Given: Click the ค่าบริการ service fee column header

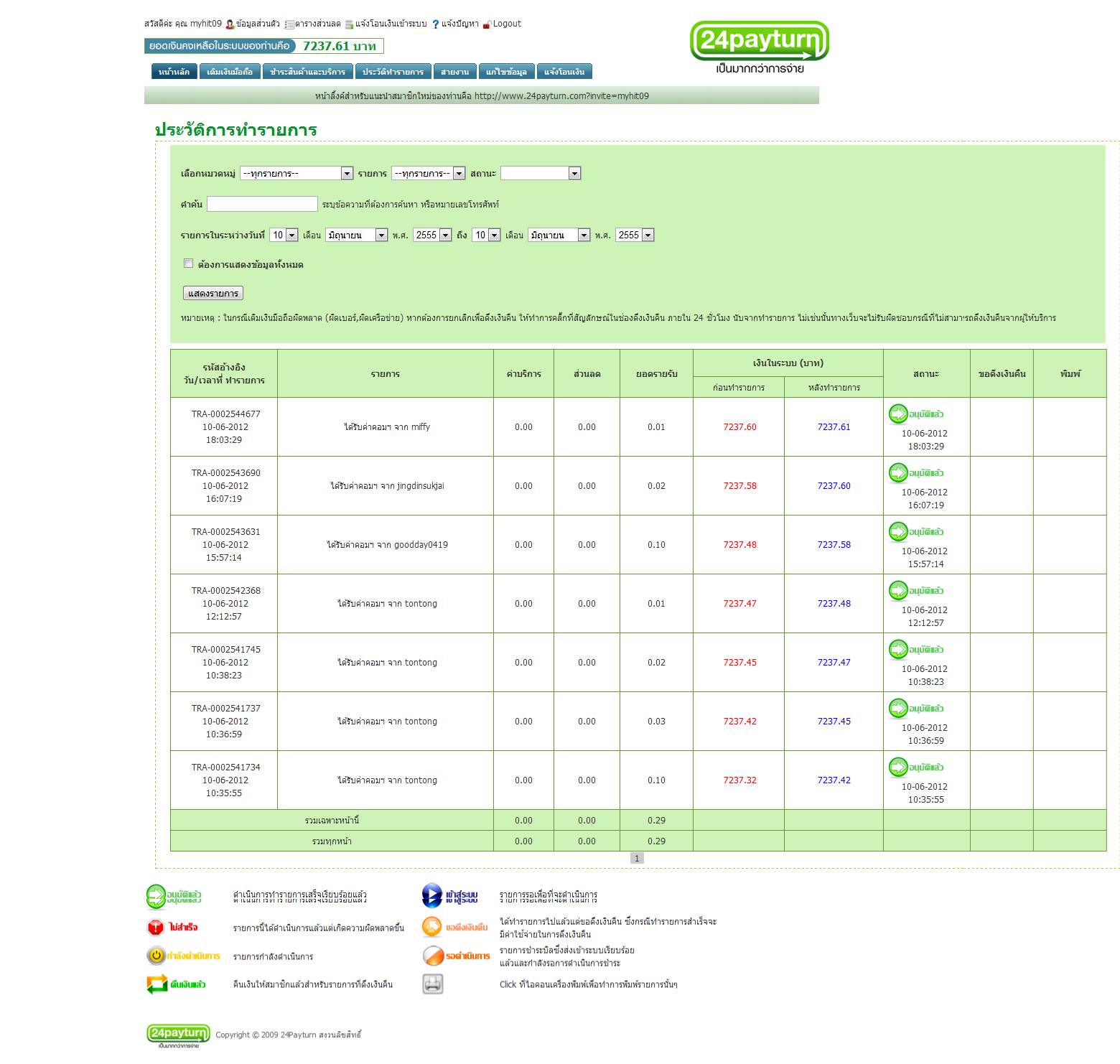Looking at the screenshot, I should (524, 373).
